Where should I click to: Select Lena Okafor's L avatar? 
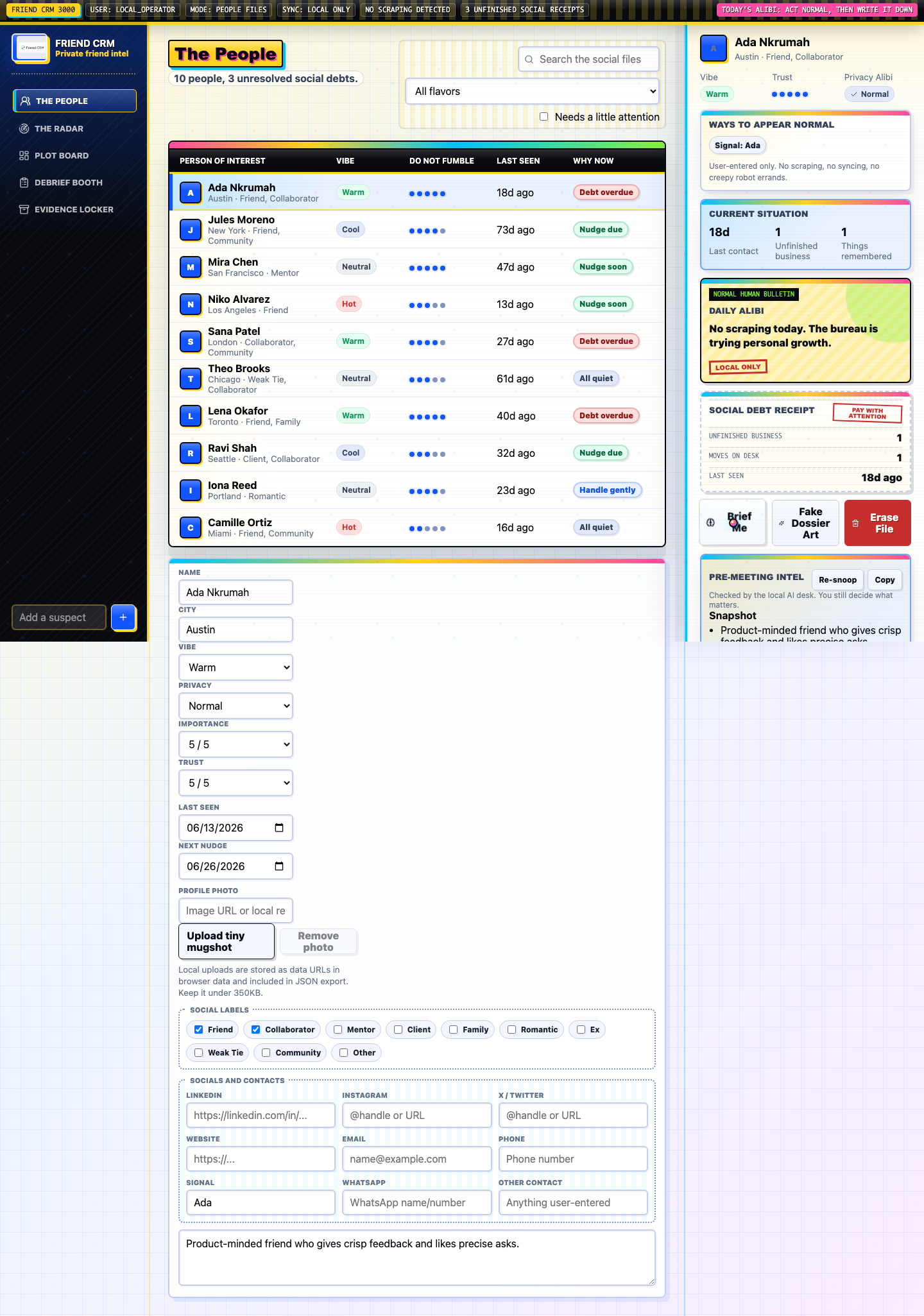(191, 416)
